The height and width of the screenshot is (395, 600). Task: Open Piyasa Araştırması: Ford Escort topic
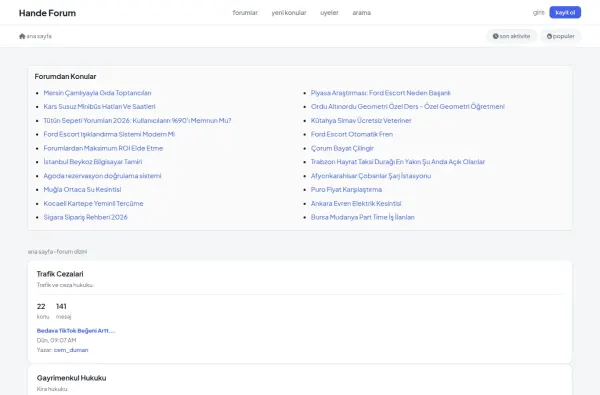[x=380, y=93]
